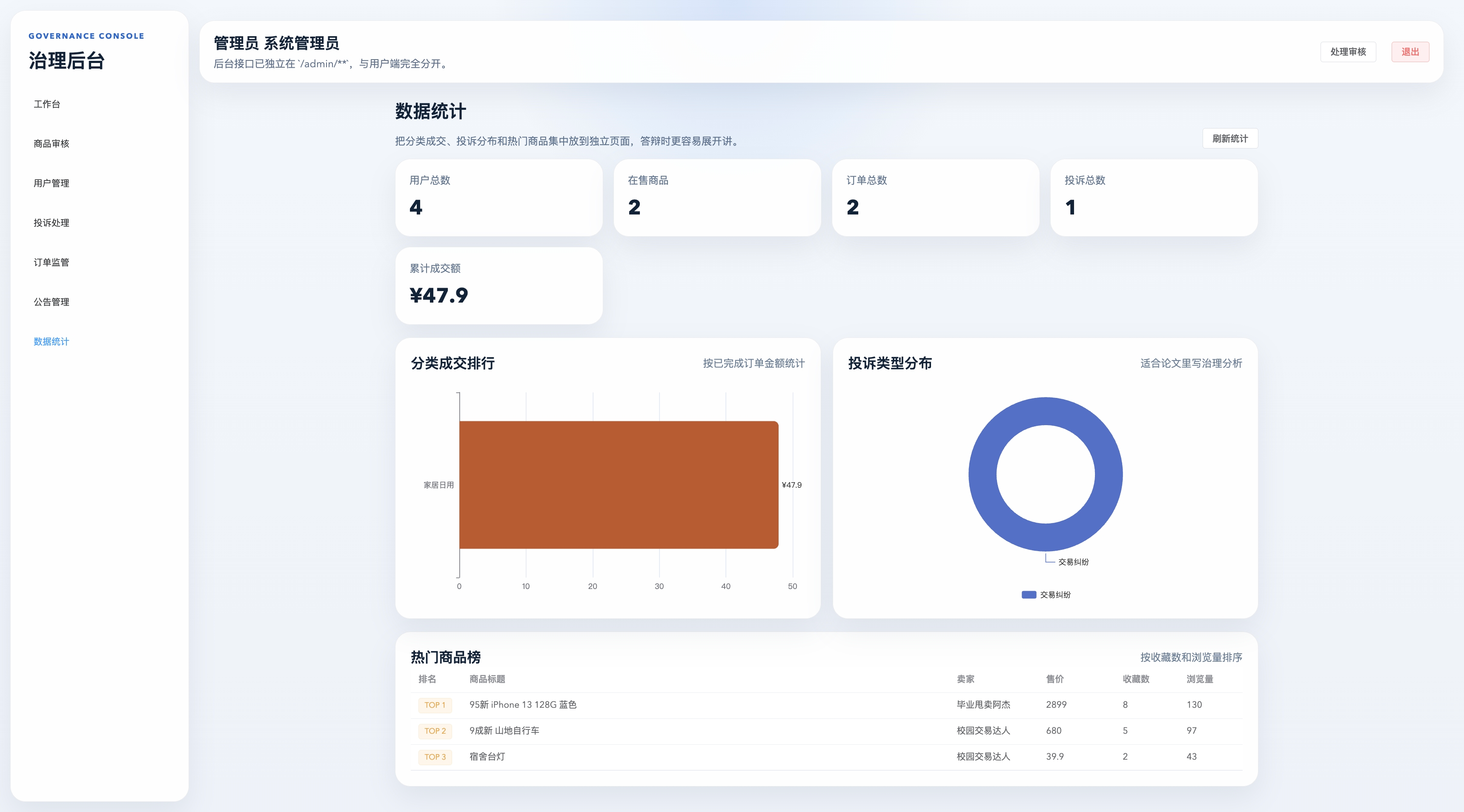Click the 浏览量 column header

pyautogui.click(x=1200, y=679)
